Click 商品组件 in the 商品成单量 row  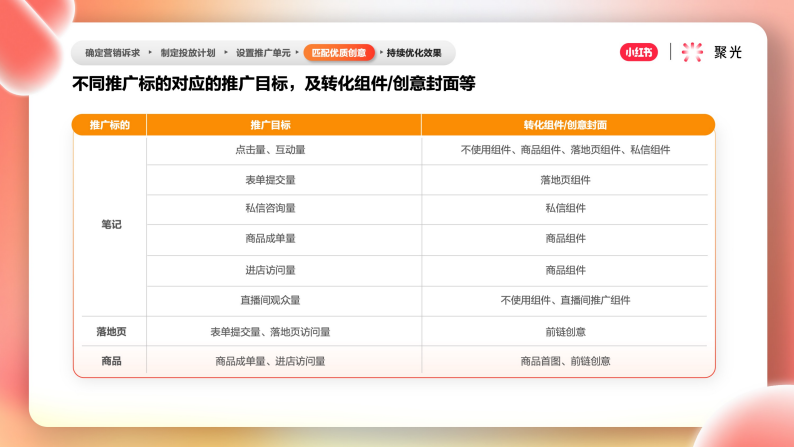pyautogui.click(x=565, y=238)
